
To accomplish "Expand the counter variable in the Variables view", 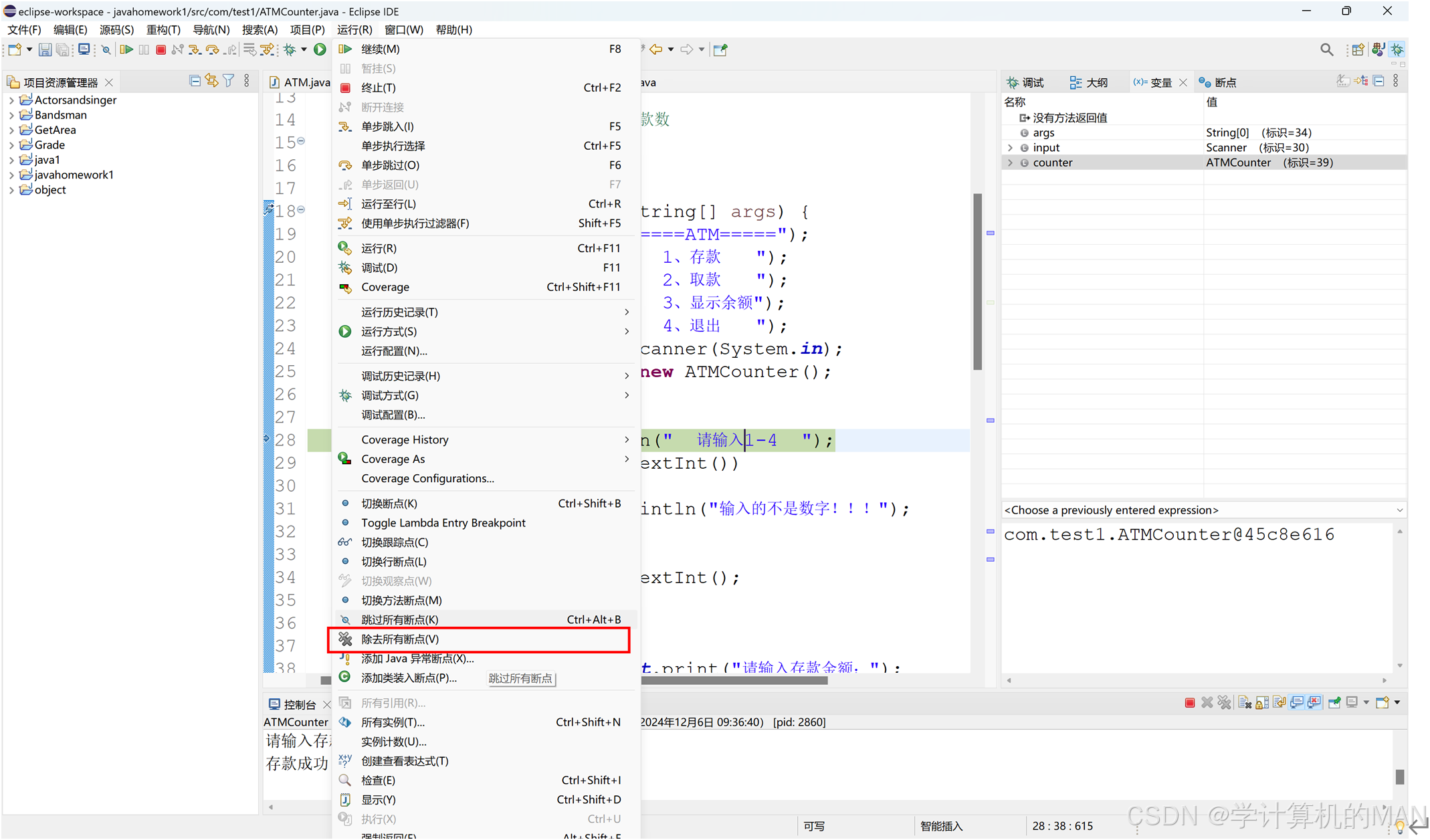I will pos(1011,162).
